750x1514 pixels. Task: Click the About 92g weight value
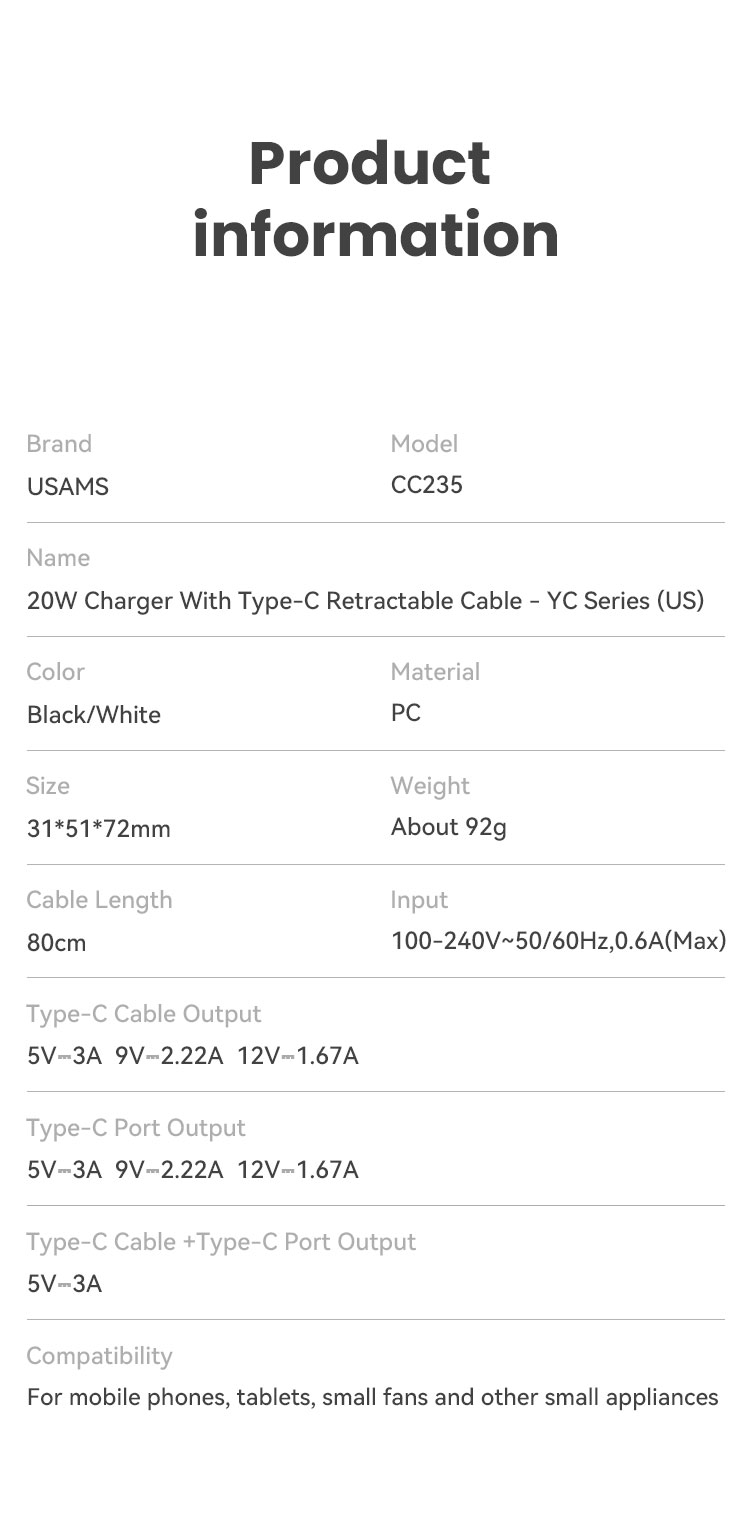click(449, 827)
